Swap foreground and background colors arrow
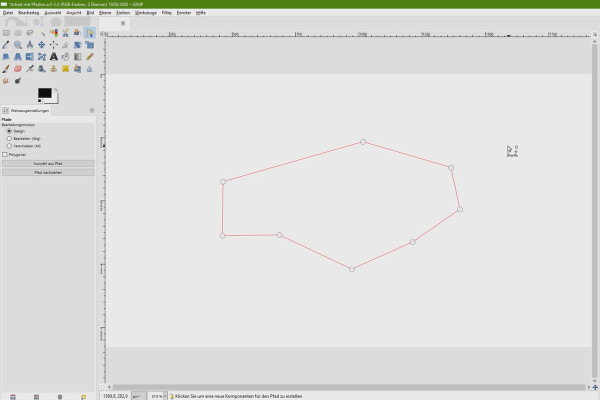Image resolution: width=600 pixels, height=400 pixels. 56,90
